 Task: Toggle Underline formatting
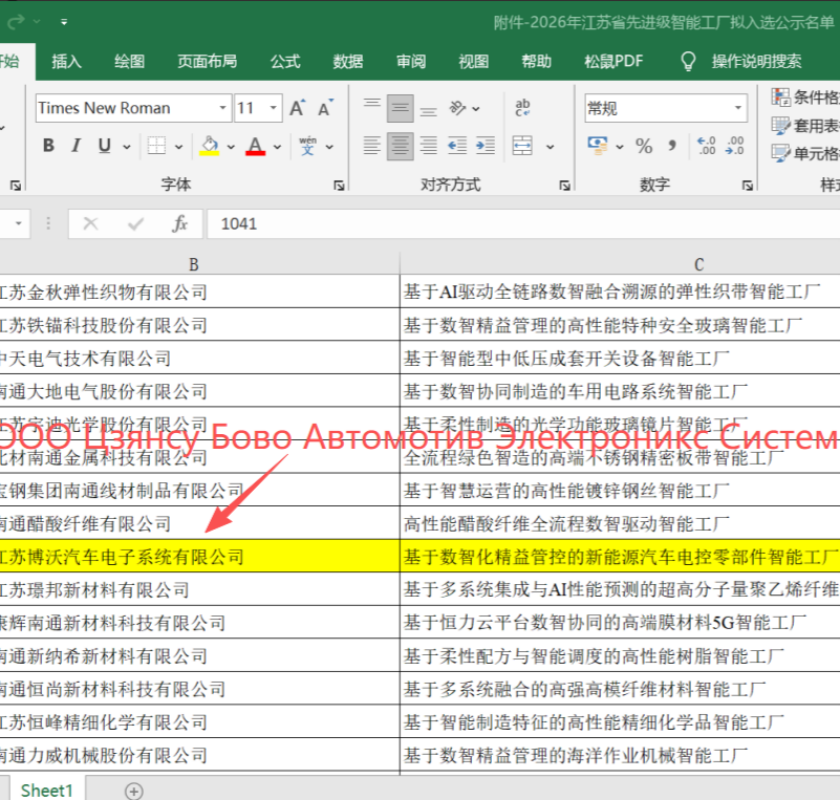click(104, 146)
